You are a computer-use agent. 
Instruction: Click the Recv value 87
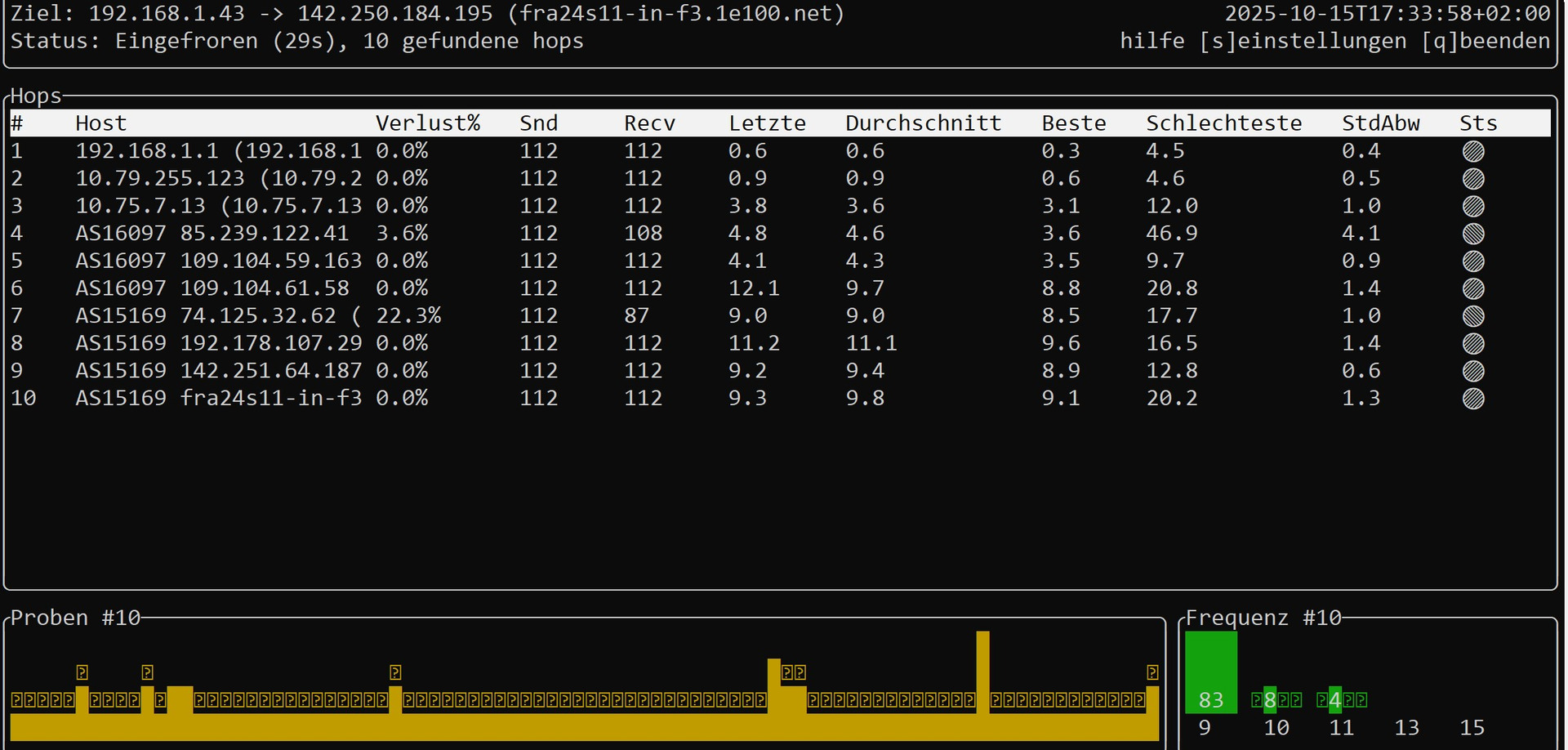click(637, 316)
